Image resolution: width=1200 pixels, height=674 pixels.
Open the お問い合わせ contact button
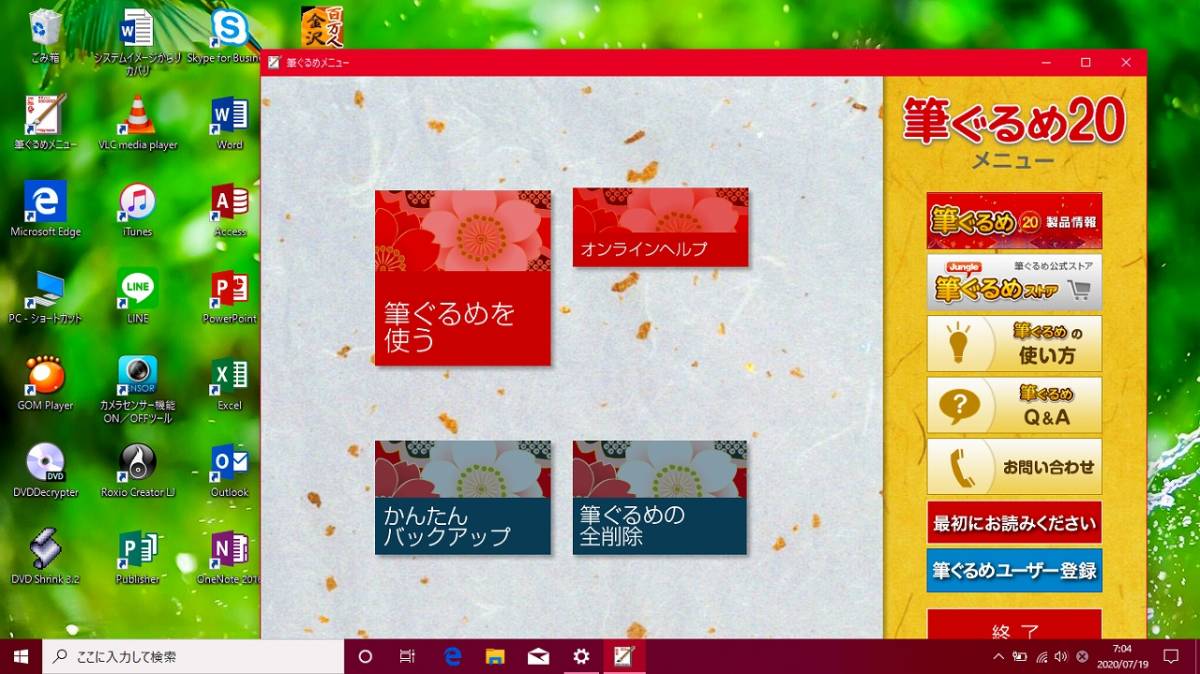(x=1014, y=466)
